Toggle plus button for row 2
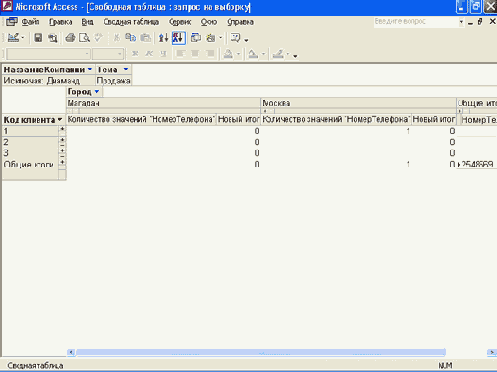Screen dimensions: 497x372 point(62,140)
